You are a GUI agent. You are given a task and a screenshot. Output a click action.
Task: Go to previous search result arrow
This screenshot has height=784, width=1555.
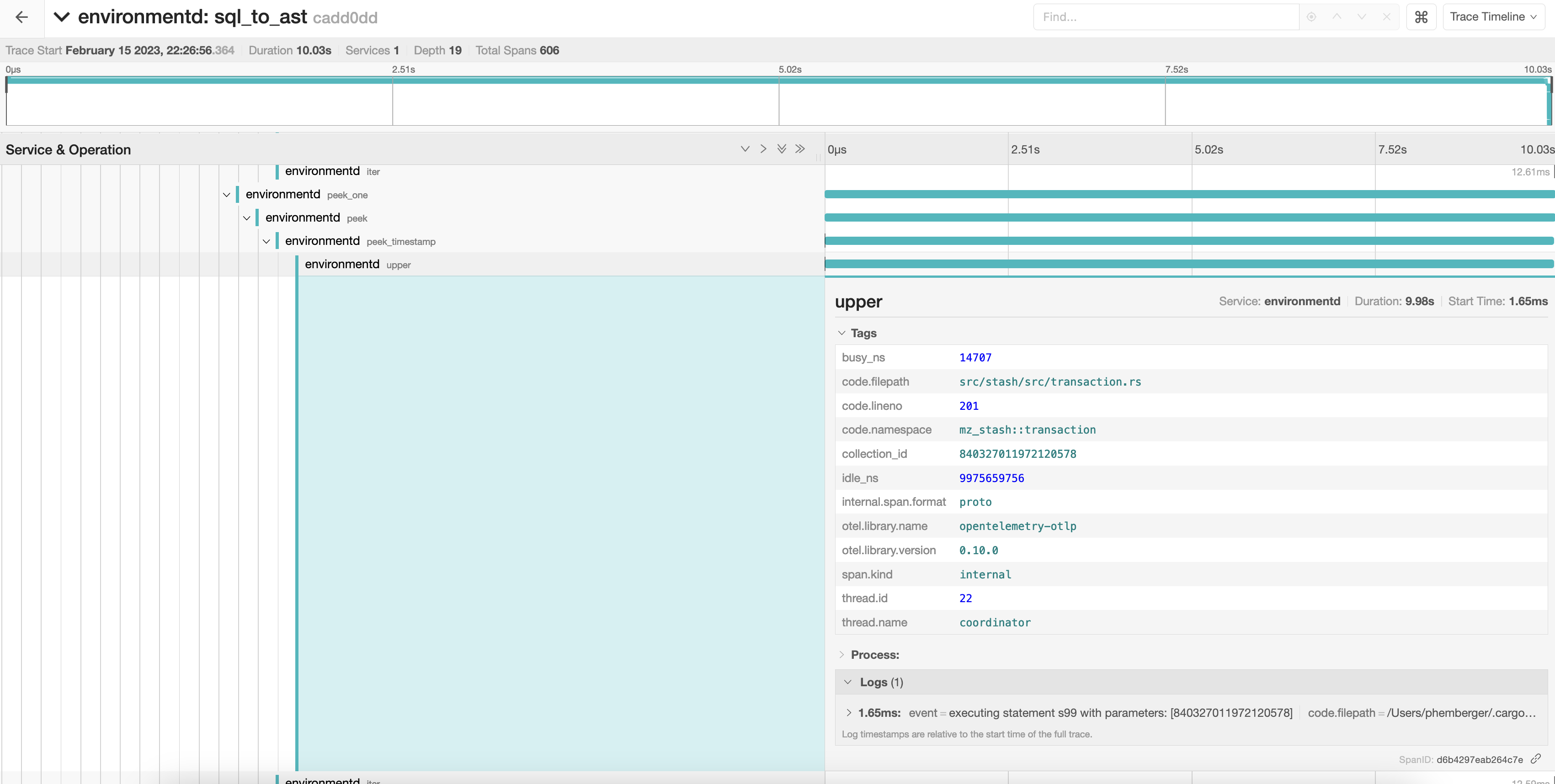coord(1337,17)
